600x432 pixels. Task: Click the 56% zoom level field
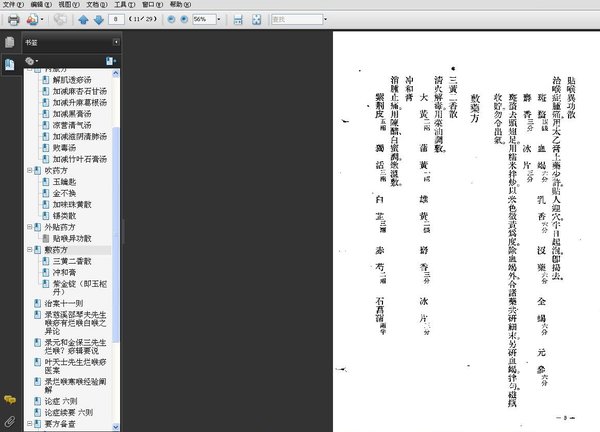click(x=204, y=19)
